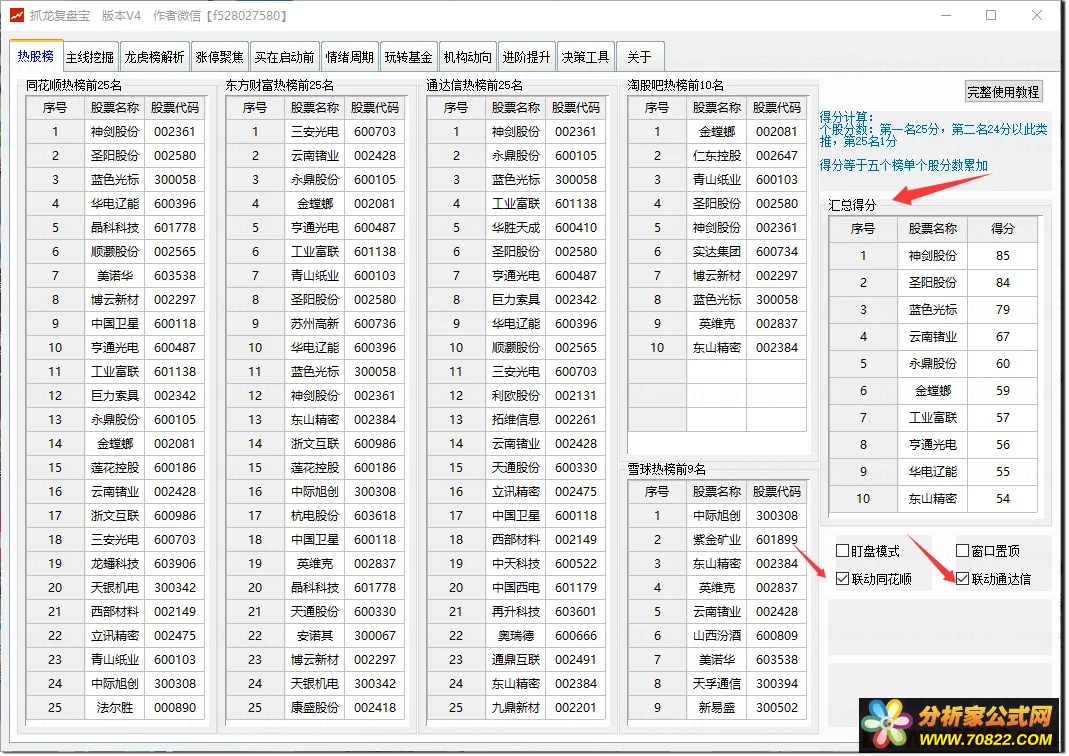Open the 主线挖掘 tab
This screenshot has width=1069, height=756.
(x=90, y=57)
